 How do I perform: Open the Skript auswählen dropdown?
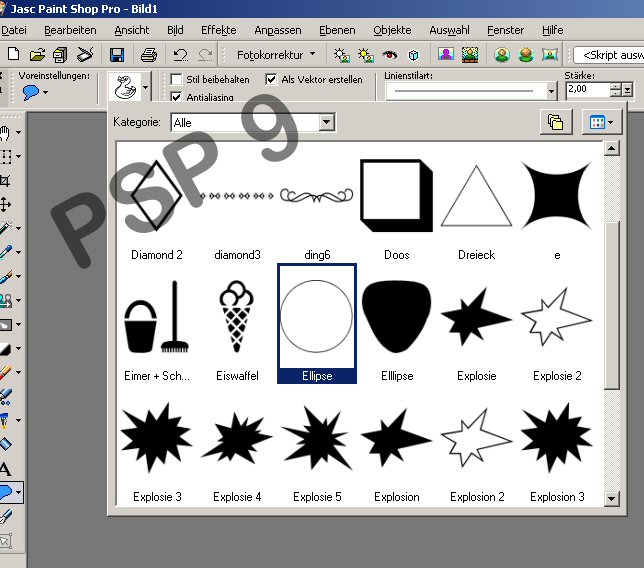point(609,55)
